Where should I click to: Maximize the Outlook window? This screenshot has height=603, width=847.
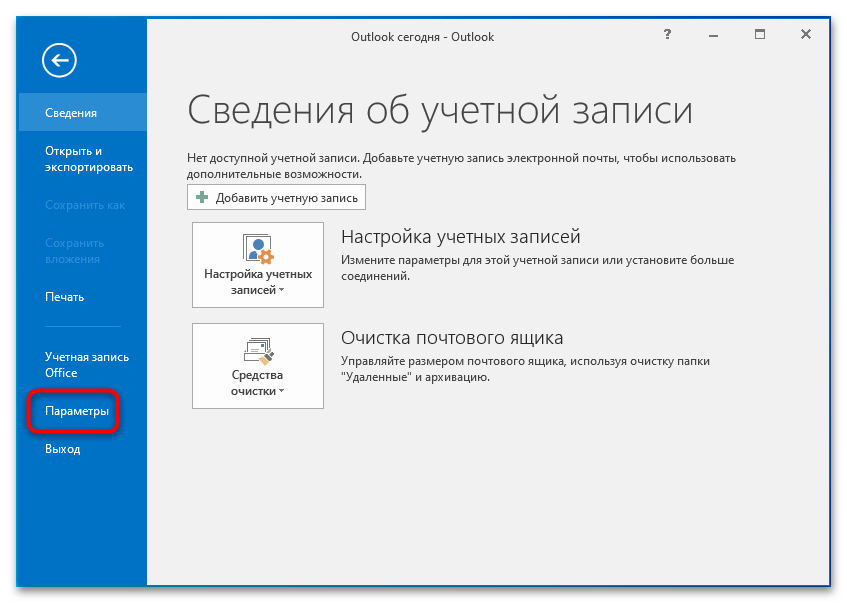(760, 36)
